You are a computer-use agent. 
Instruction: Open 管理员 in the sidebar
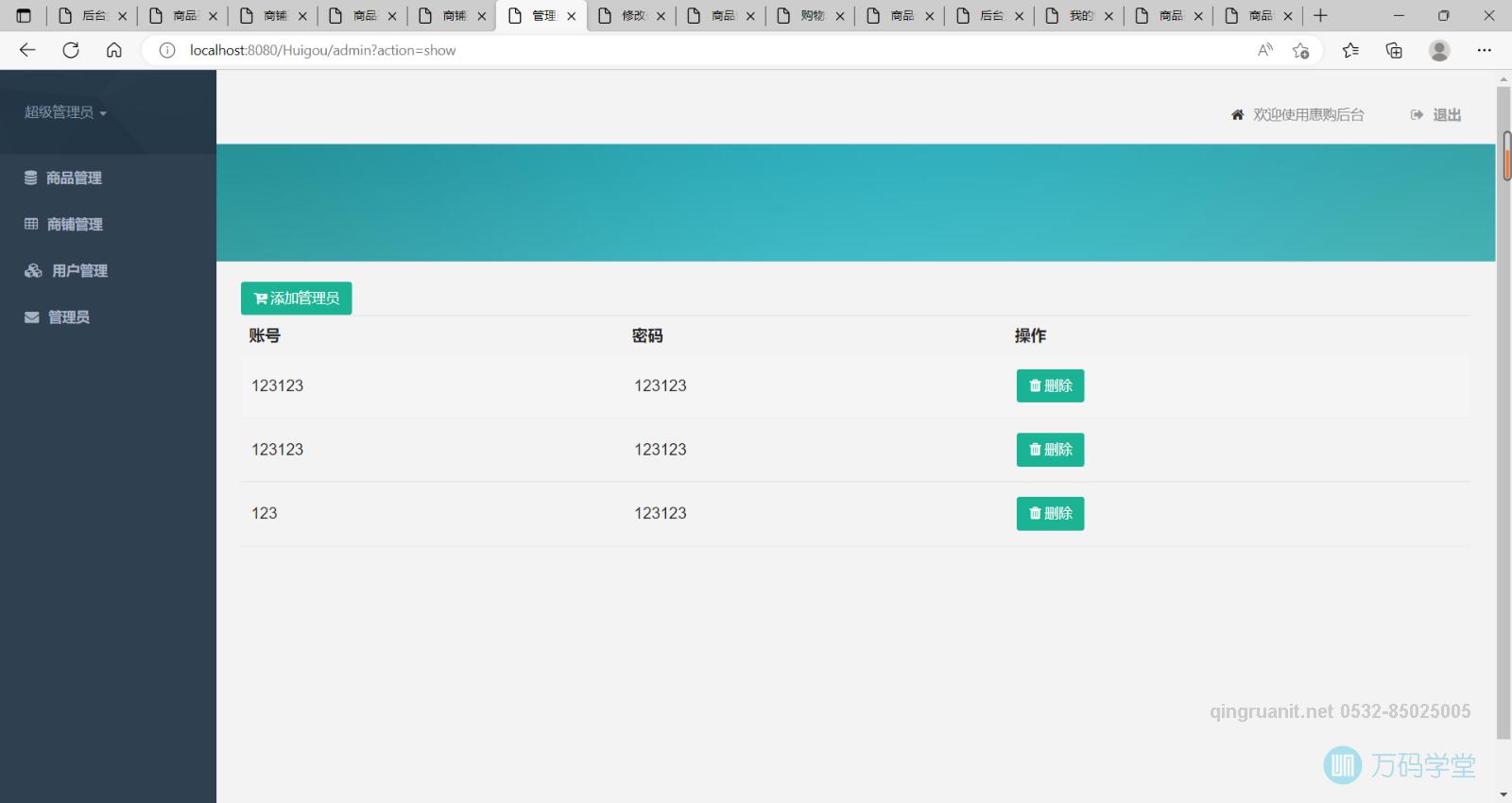point(57,316)
